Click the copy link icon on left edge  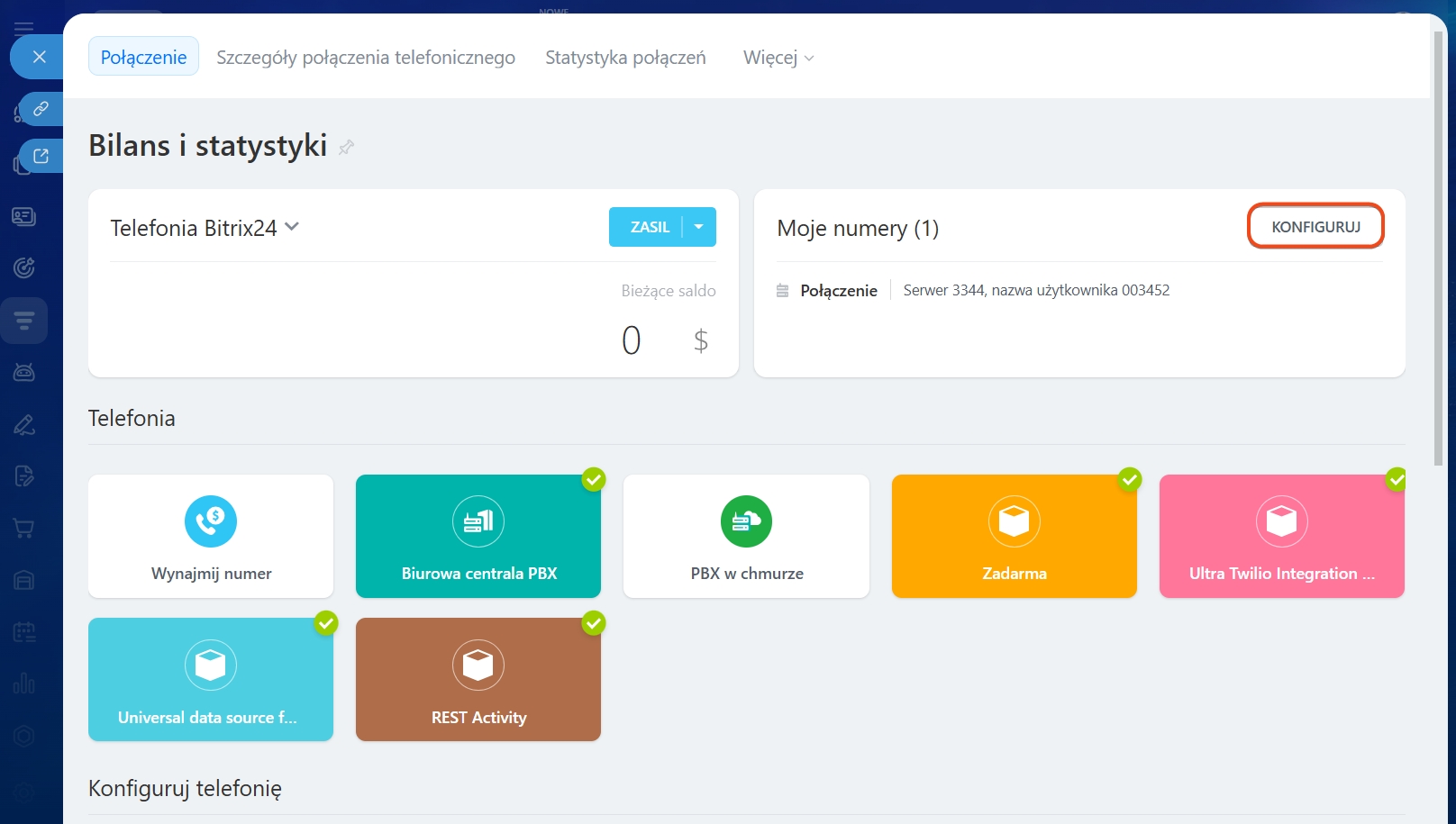tap(41, 109)
